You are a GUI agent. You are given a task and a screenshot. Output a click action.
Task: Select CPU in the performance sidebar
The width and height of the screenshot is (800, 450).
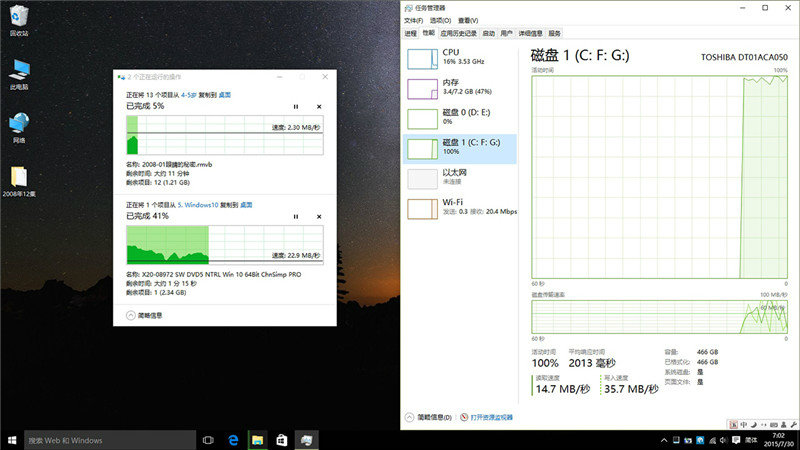pyautogui.click(x=451, y=56)
